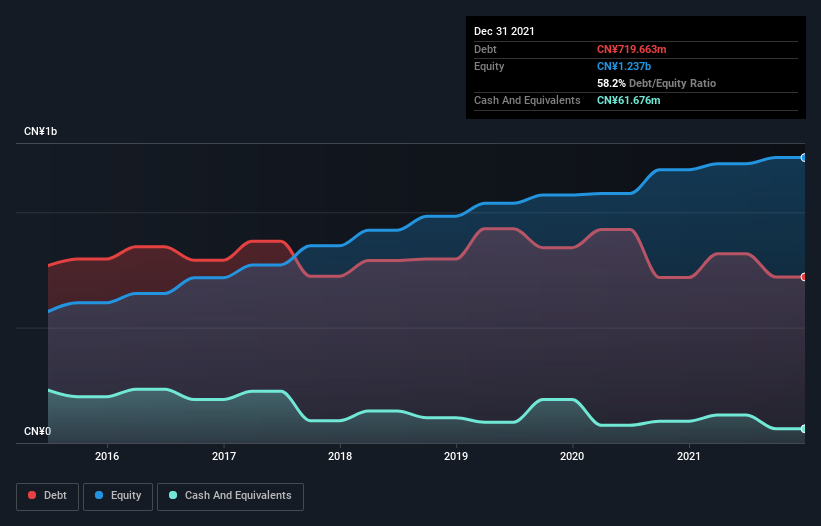Toggle the Debt legend button
Image resolution: width=821 pixels, height=526 pixels.
click(x=48, y=496)
